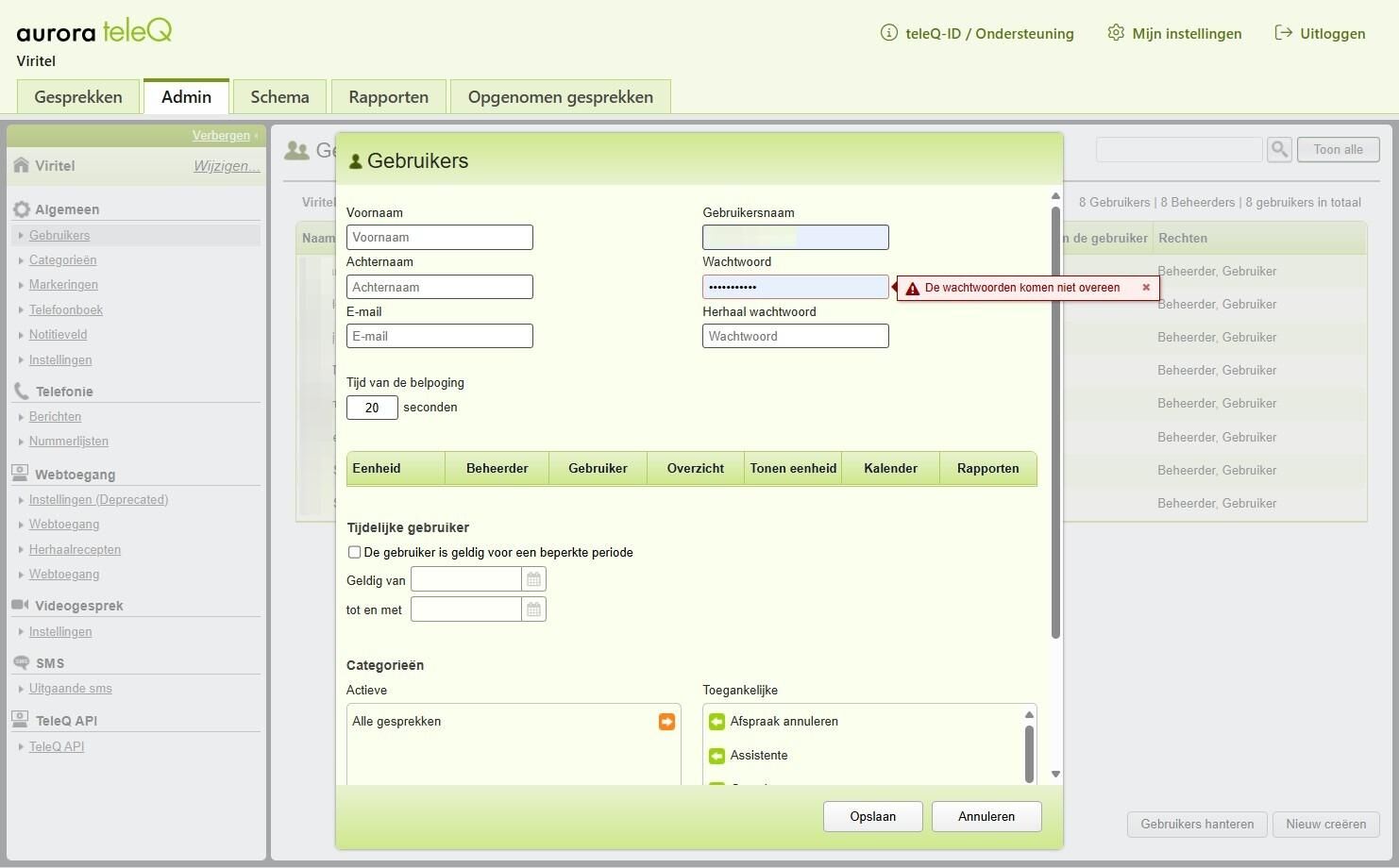Dismiss the password mismatch error message

click(1146, 288)
